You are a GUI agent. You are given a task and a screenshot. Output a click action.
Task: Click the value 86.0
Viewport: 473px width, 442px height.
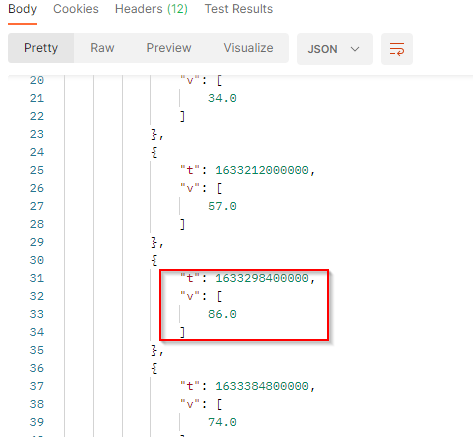click(222, 314)
